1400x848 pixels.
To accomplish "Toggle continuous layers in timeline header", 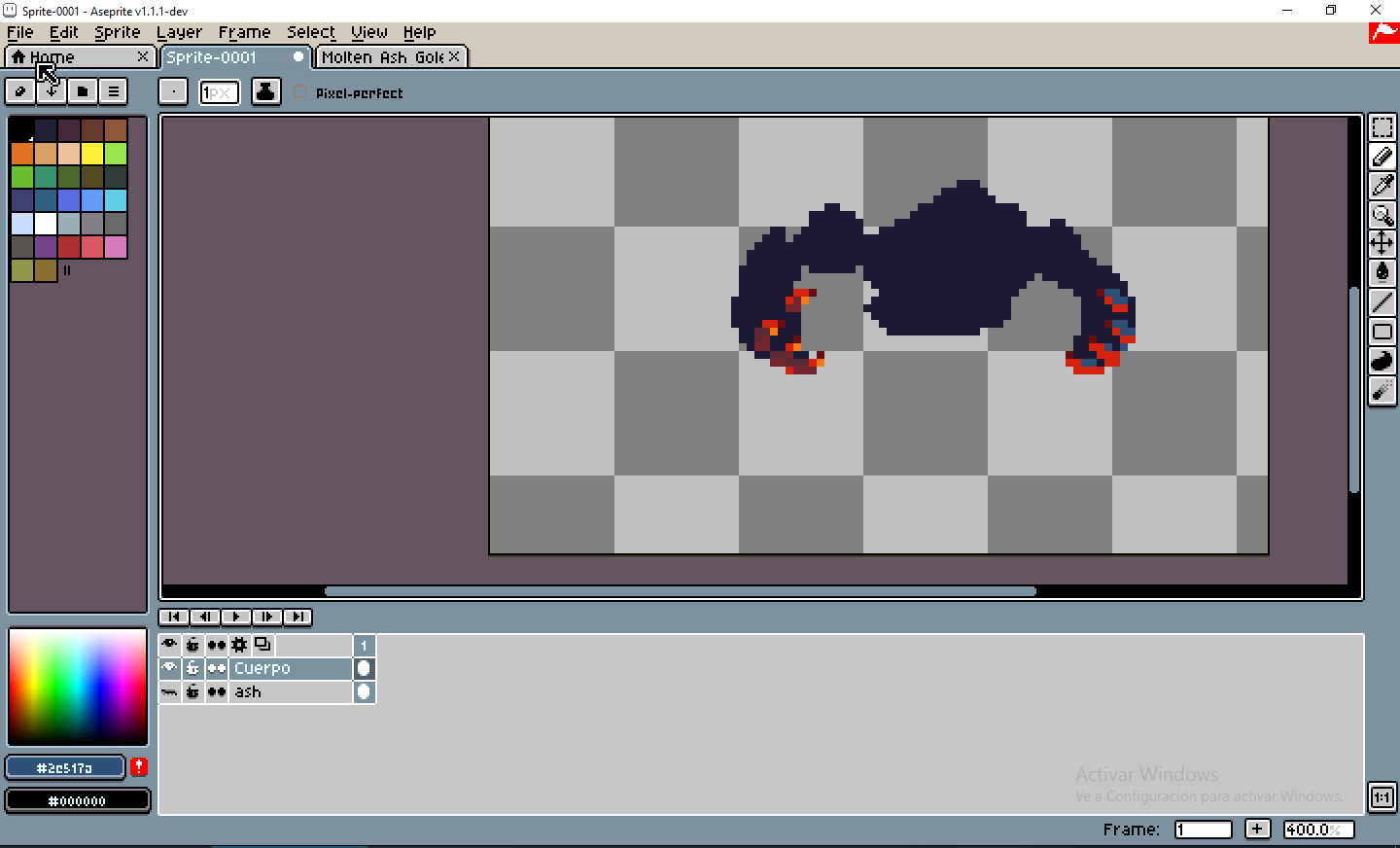I will [x=216, y=645].
